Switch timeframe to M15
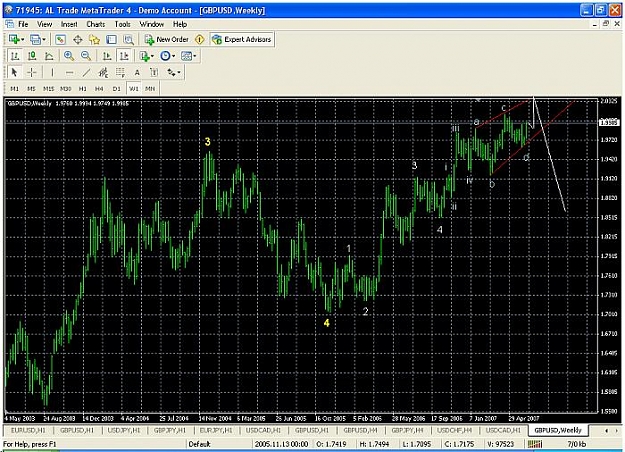 49,88
